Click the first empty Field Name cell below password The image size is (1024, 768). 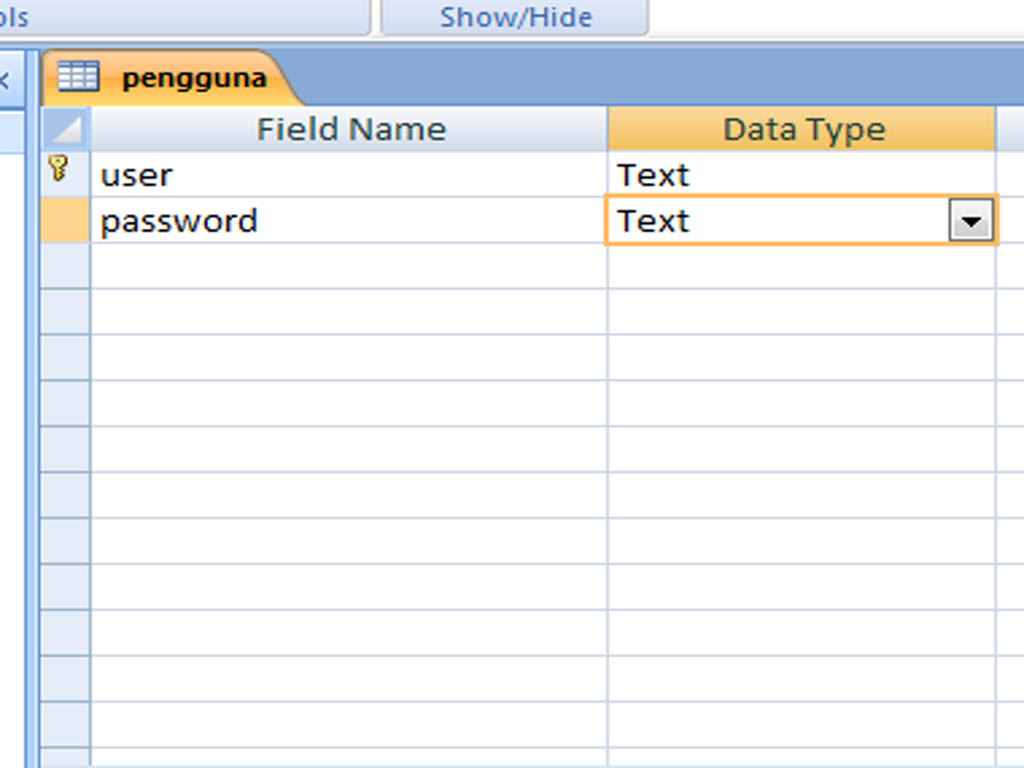coord(348,266)
